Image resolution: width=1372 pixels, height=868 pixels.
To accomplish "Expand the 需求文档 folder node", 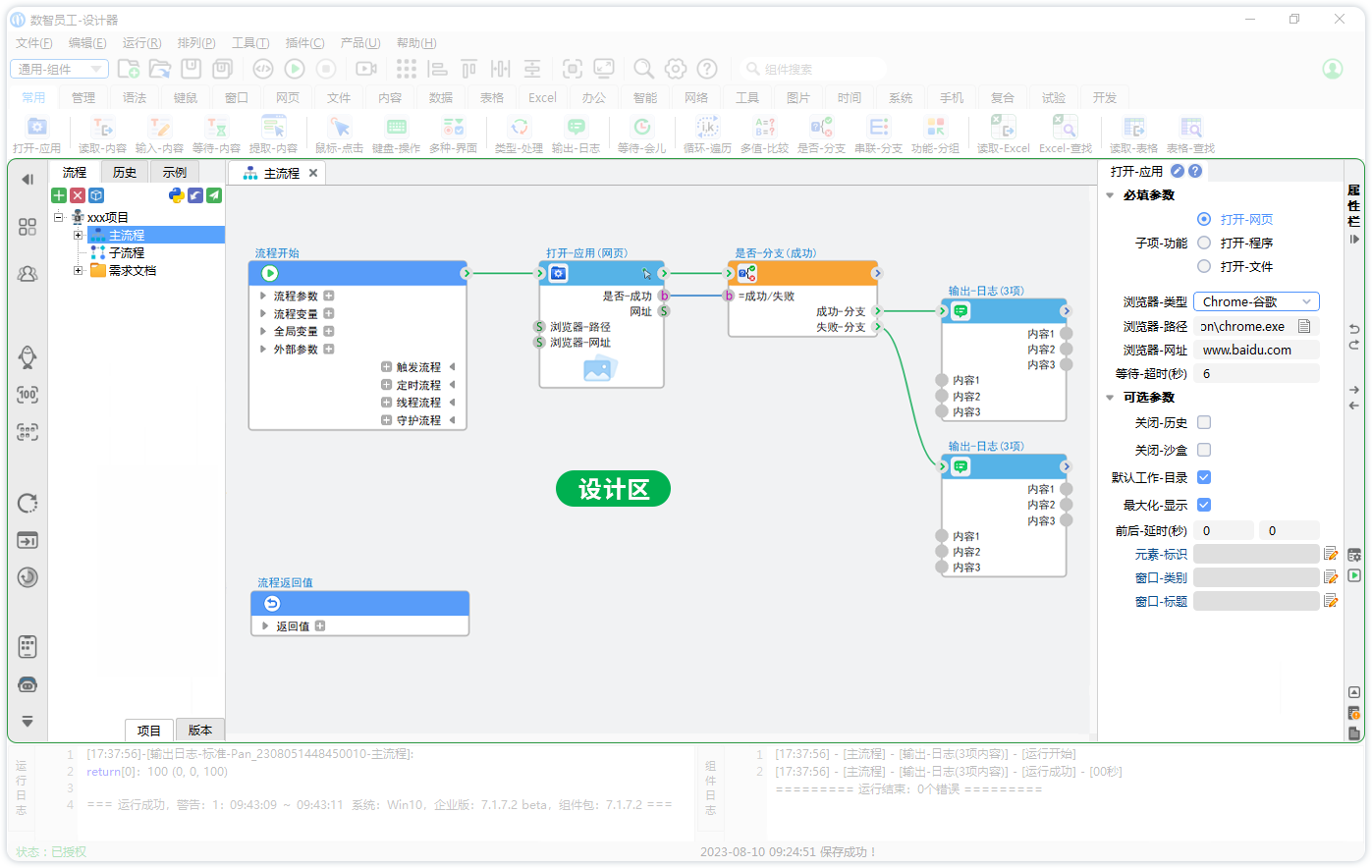I will (79, 270).
